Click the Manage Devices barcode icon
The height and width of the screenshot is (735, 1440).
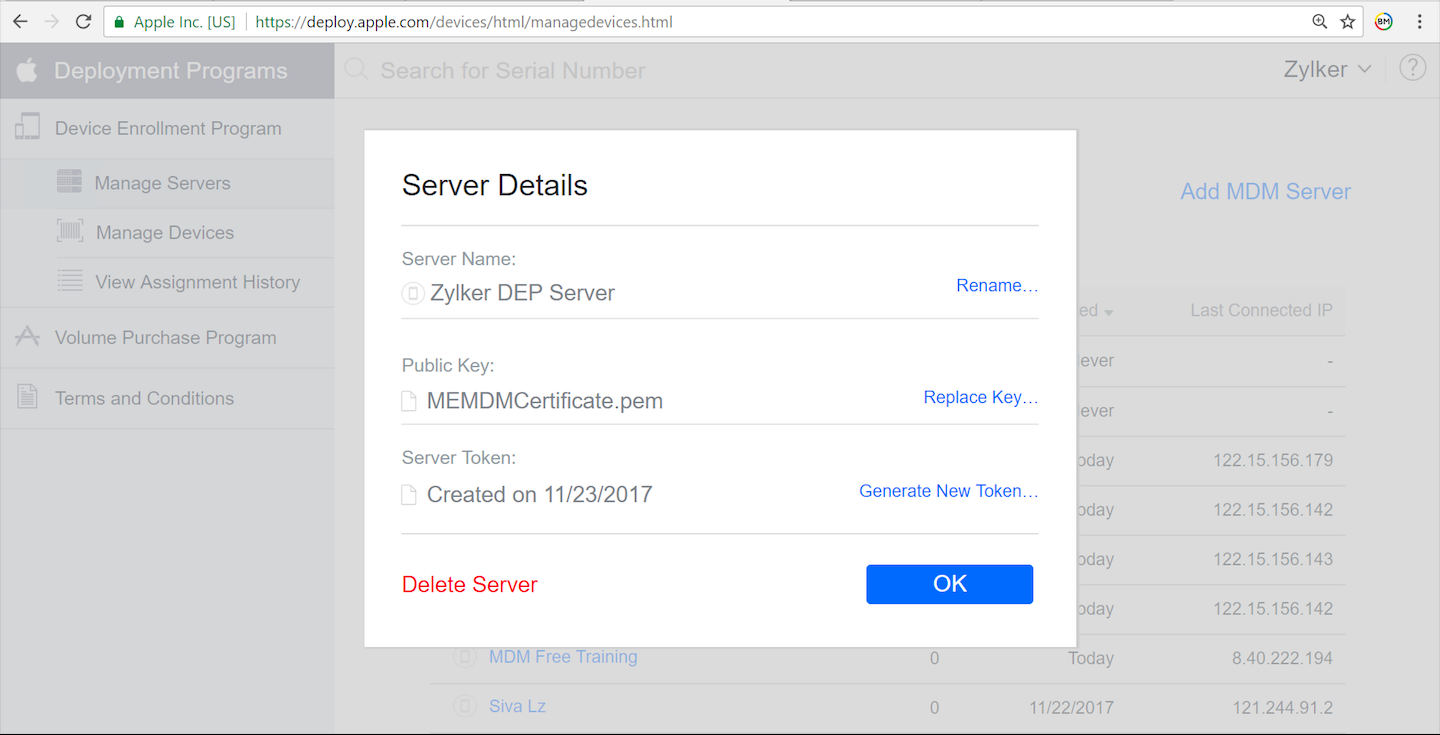point(70,232)
